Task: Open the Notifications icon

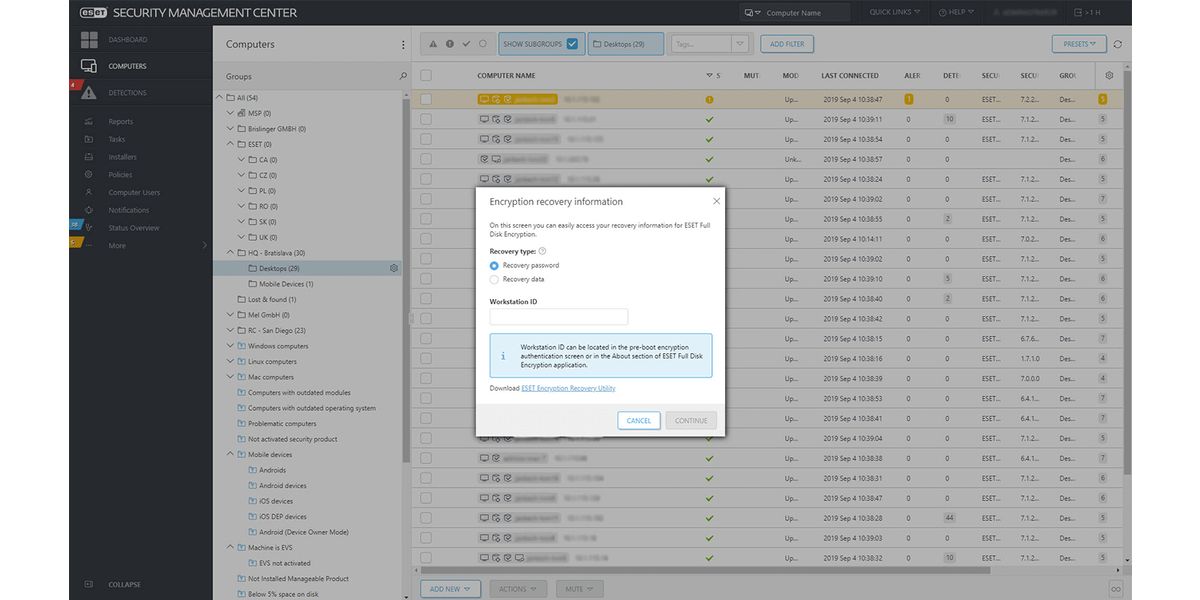Action: point(89,210)
